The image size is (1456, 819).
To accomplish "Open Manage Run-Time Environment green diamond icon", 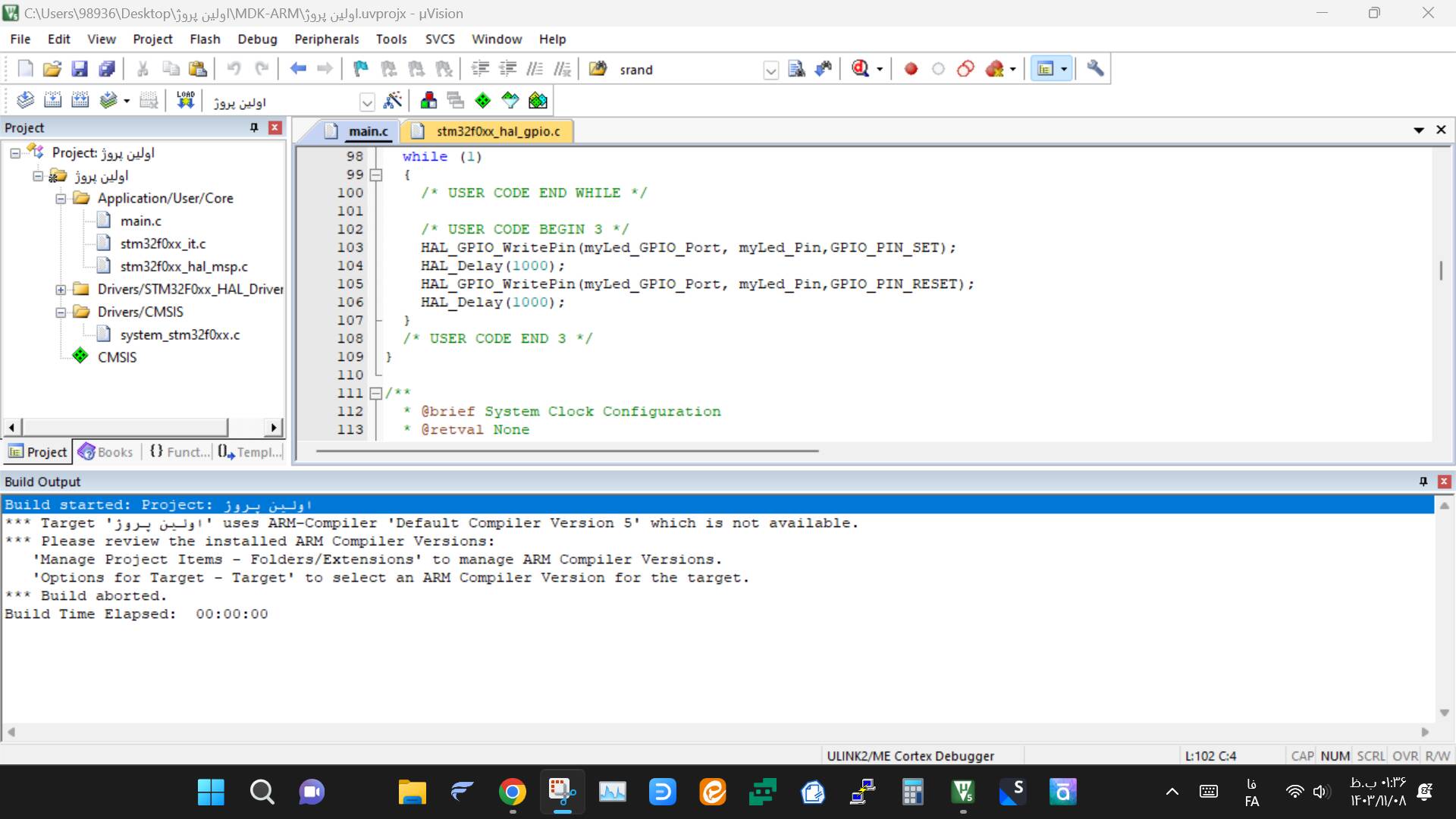I will point(483,100).
